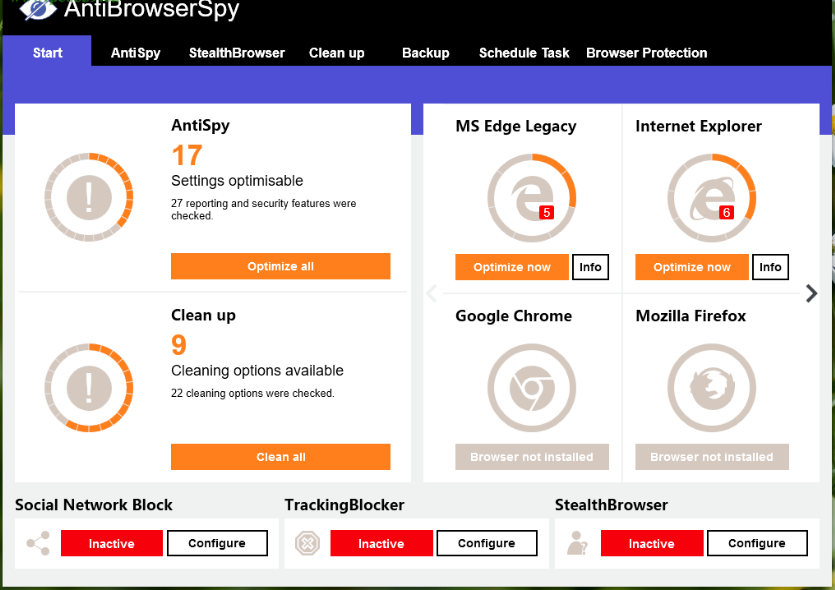Optimize MS Edge Legacy now
This screenshot has width=835, height=590.
(512, 267)
